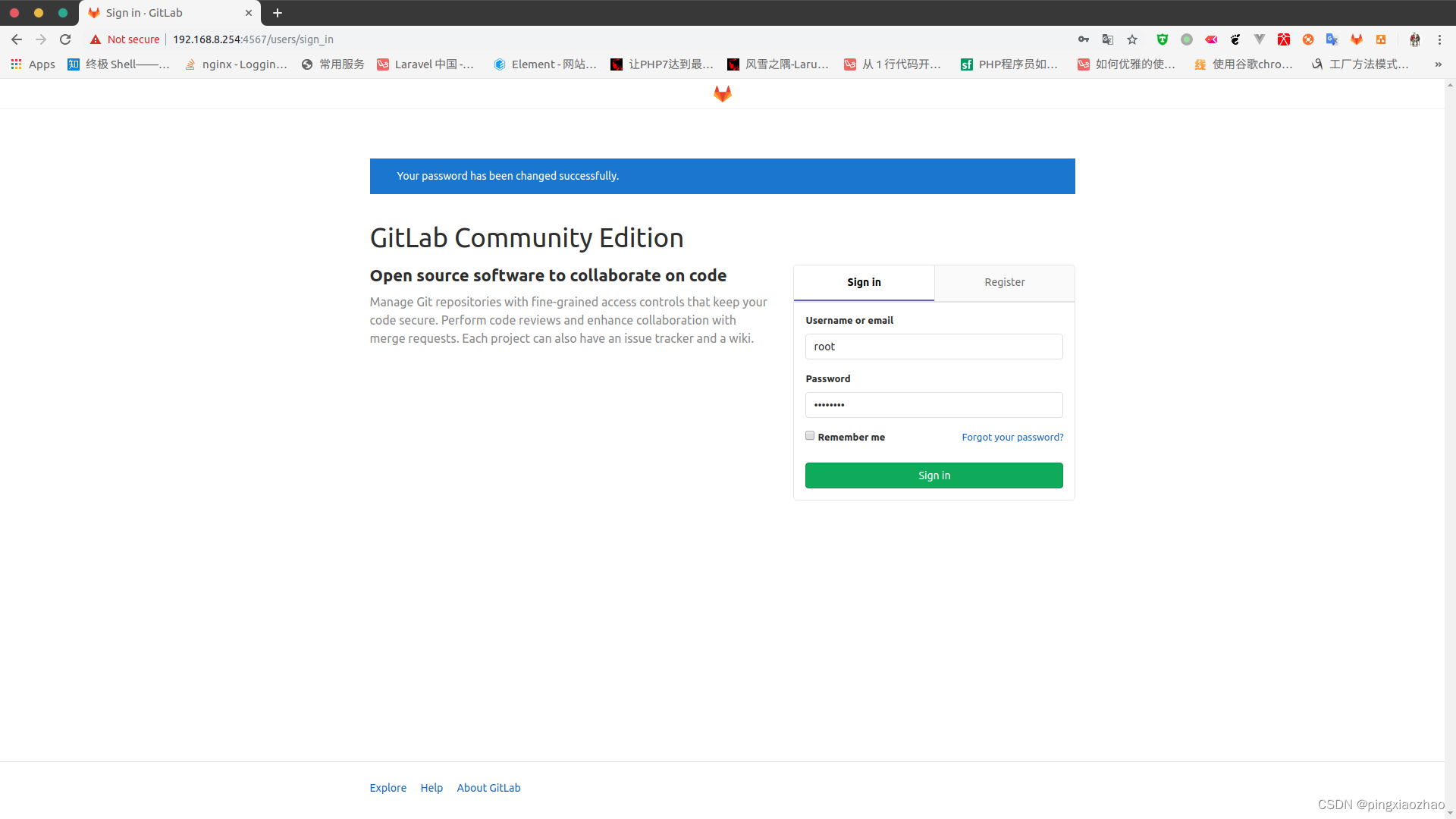The image size is (1456, 819).
Task: Click the Forgot your password link
Action: coord(1012,437)
